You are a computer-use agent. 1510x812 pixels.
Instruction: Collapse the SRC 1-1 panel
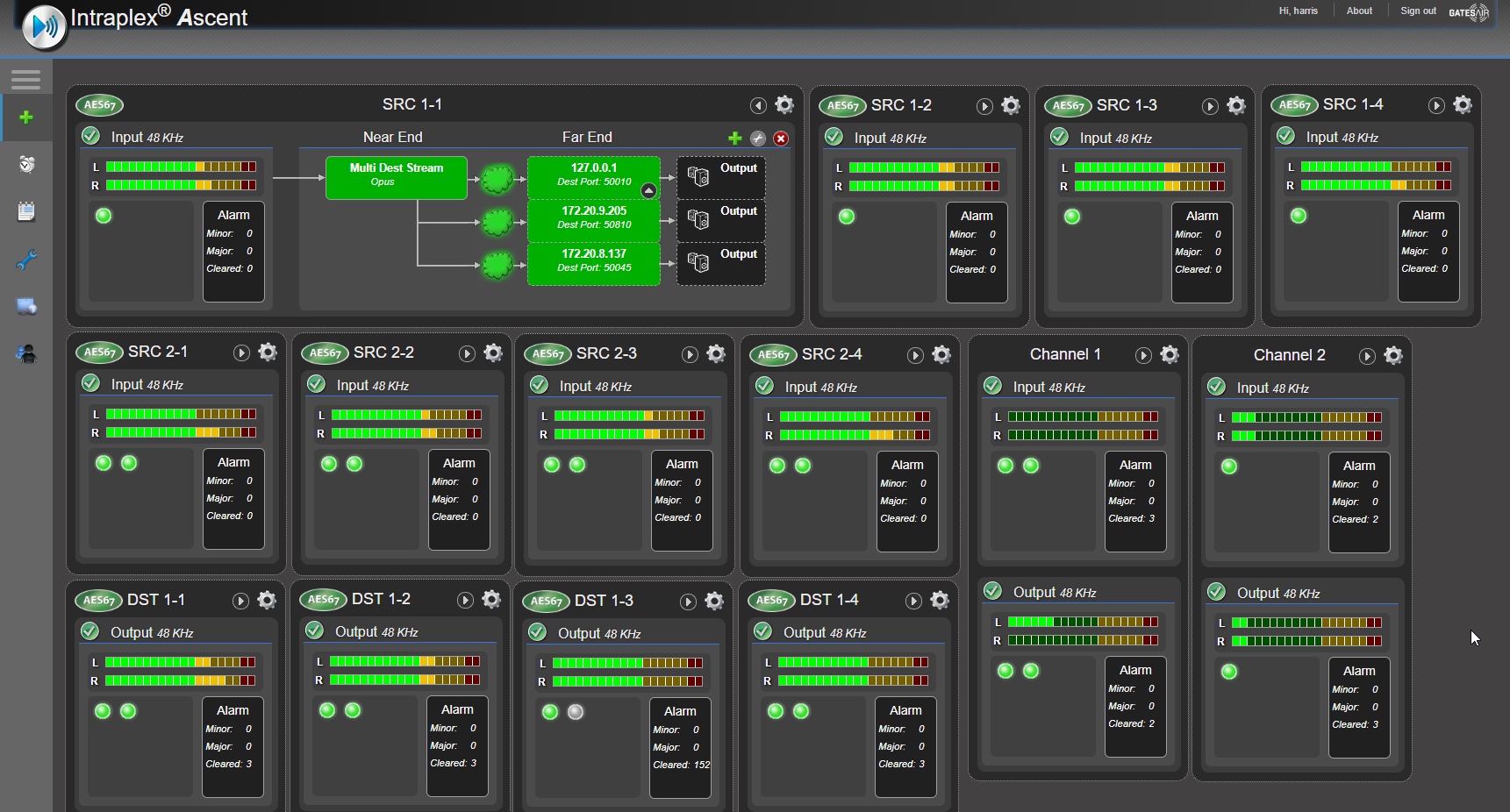point(757,106)
